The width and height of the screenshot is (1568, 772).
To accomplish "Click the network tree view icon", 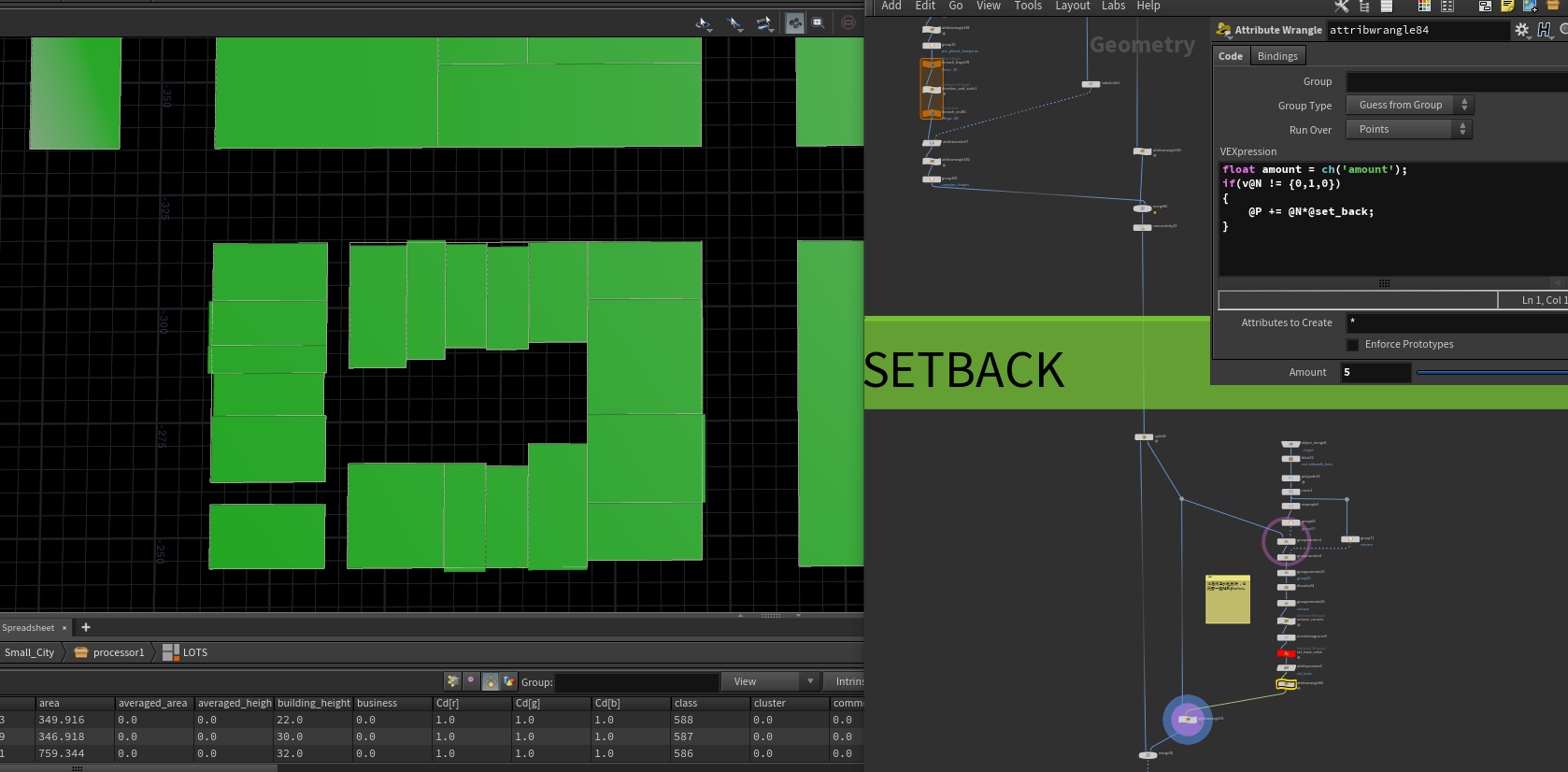I will coord(1364,6).
